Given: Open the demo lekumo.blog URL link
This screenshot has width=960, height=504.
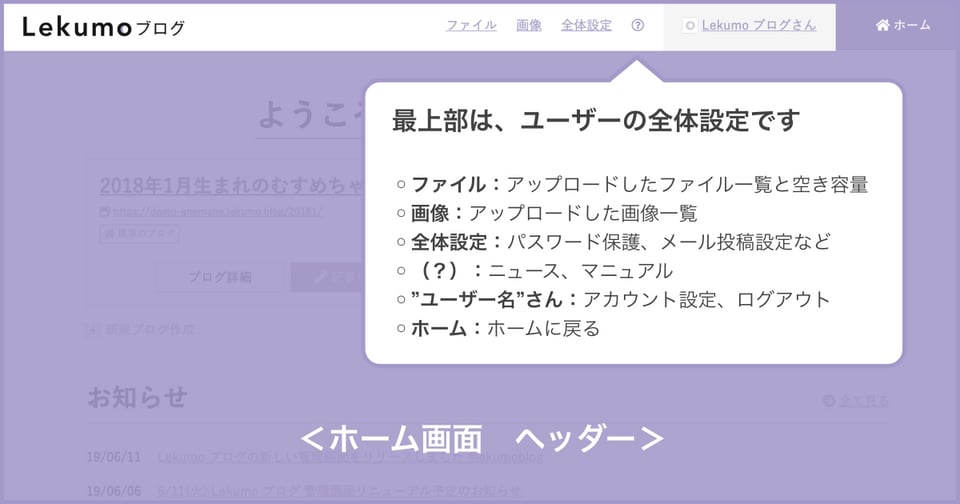Looking at the screenshot, I should 217,211.
